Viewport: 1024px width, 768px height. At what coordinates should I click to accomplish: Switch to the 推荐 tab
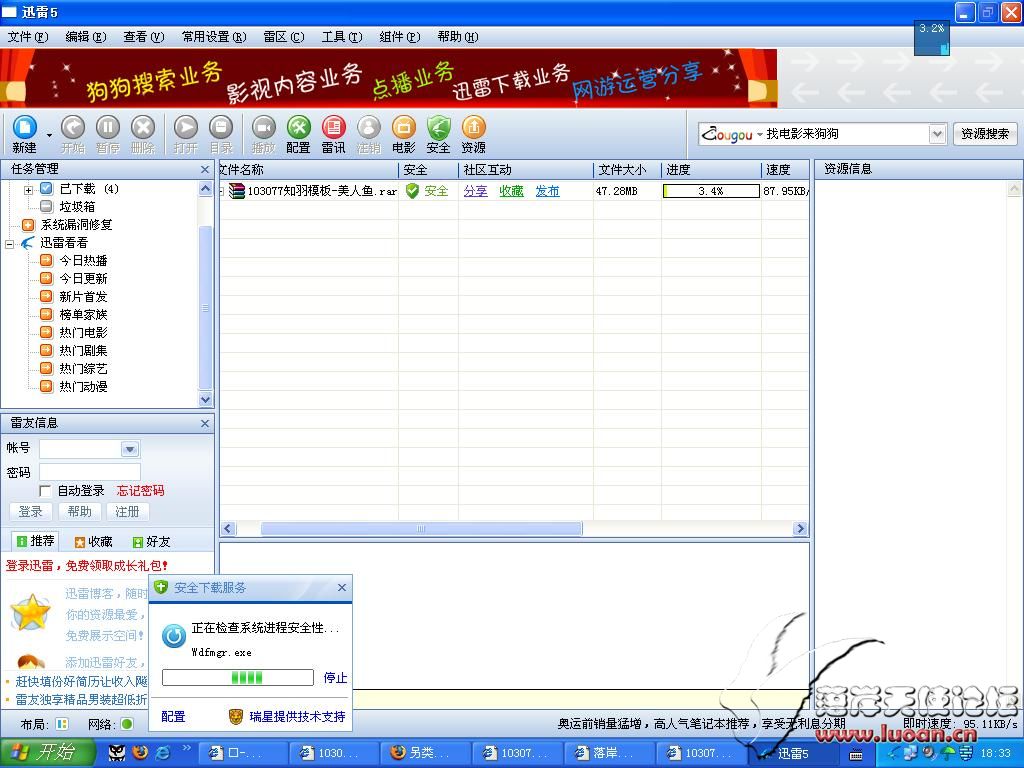(x=35, y=541)
